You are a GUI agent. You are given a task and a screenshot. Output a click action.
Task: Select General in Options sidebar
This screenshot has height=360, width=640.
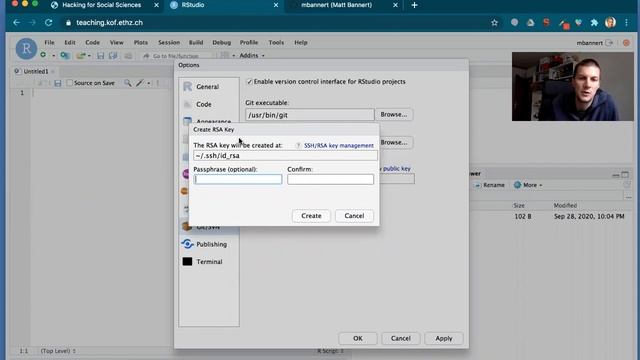pyautogui.click(x=209, y=87)
